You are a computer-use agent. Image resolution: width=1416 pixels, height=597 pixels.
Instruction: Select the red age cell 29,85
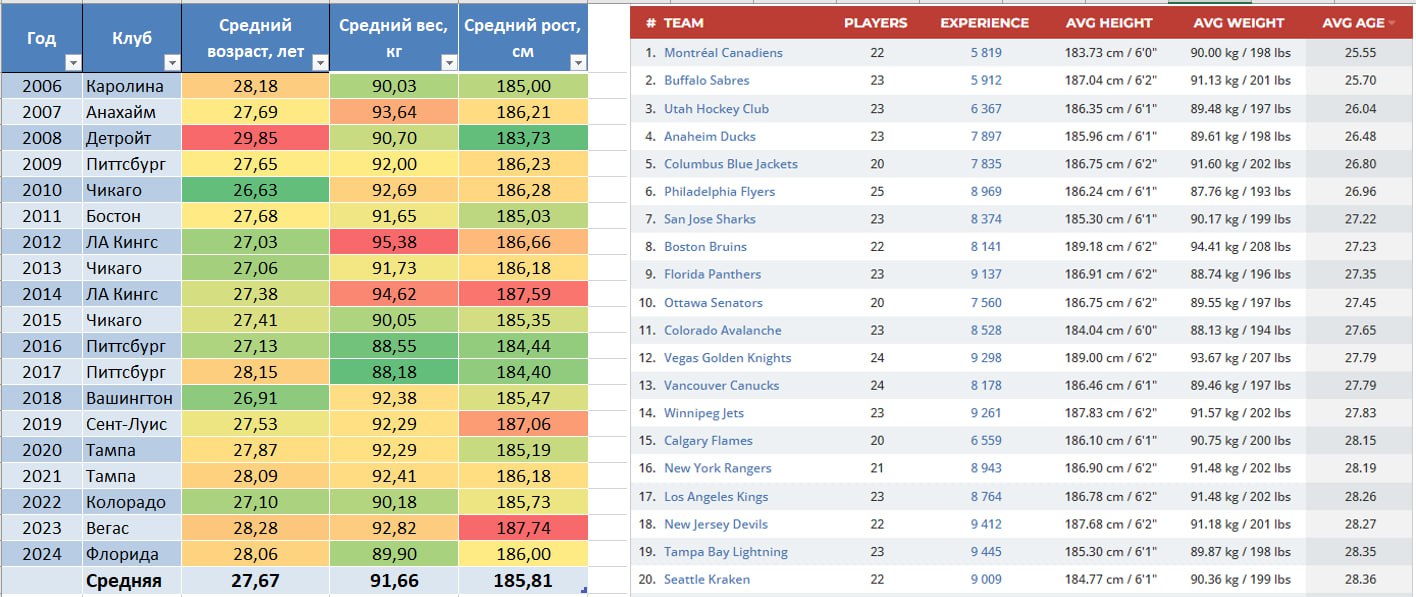click(255, 139)
